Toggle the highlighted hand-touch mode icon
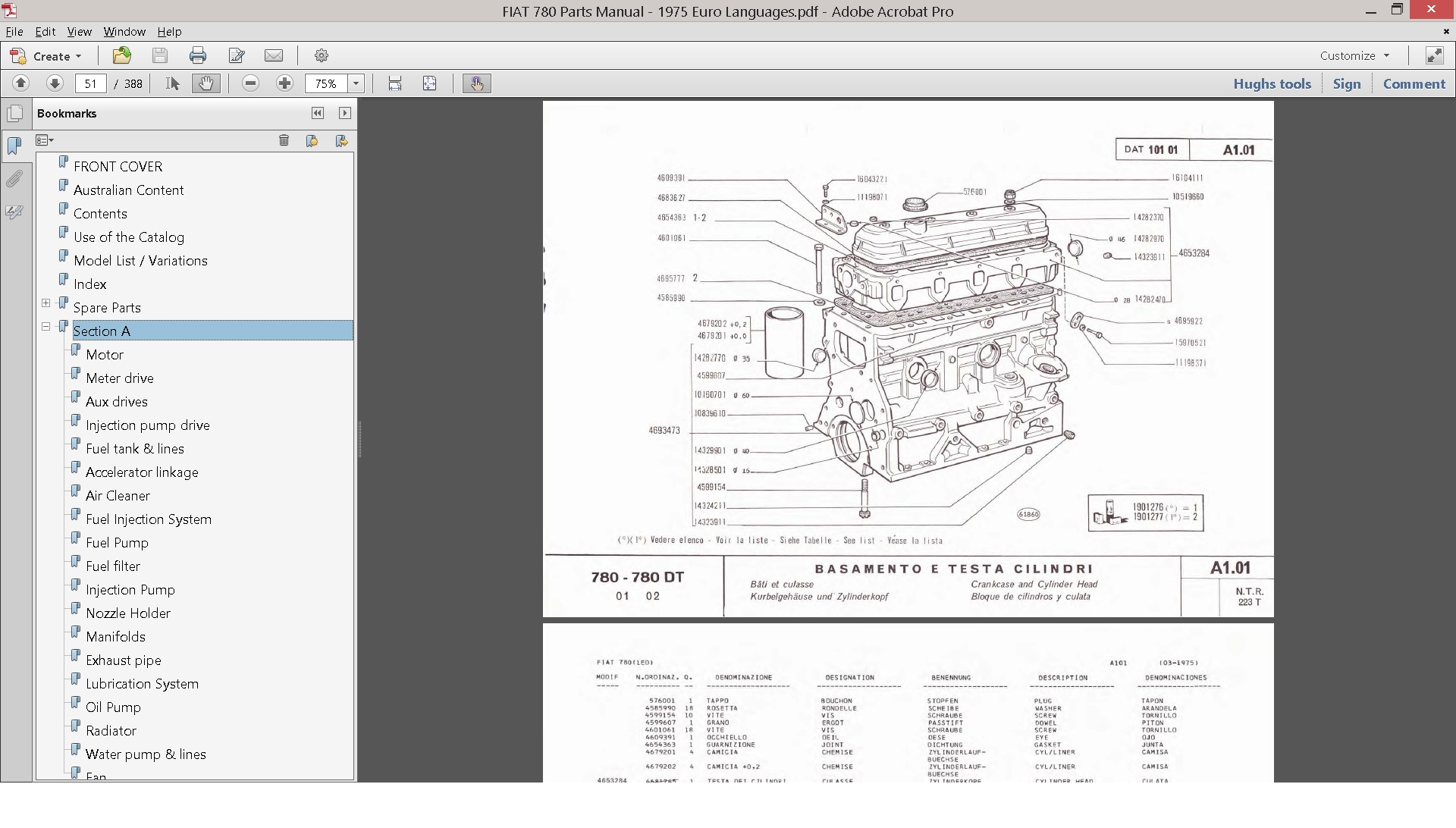 tap(477, 83)
